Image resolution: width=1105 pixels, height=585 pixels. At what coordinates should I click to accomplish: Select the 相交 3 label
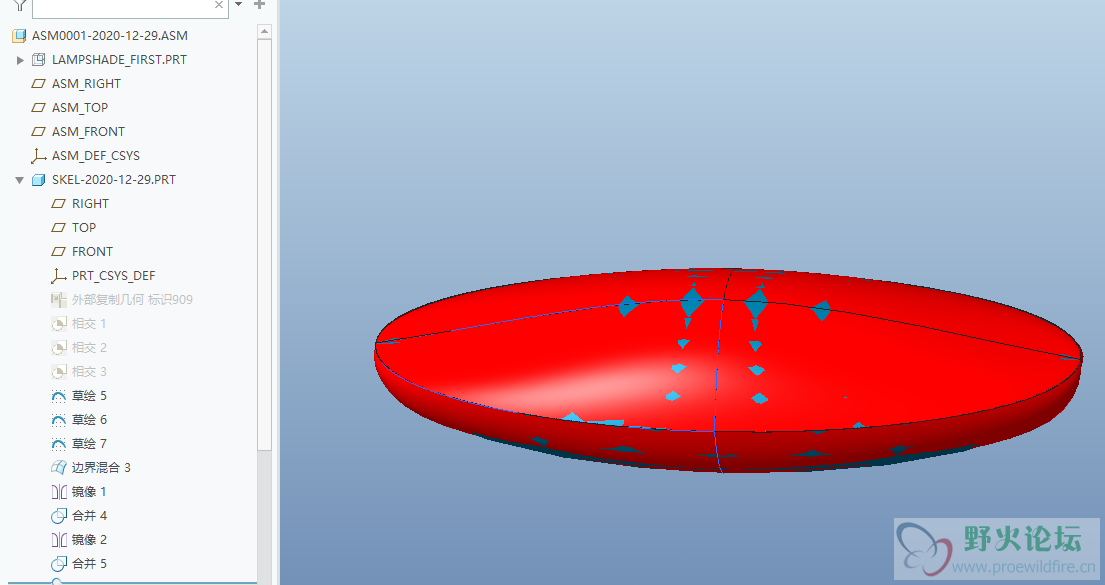[x=89, y=371]
